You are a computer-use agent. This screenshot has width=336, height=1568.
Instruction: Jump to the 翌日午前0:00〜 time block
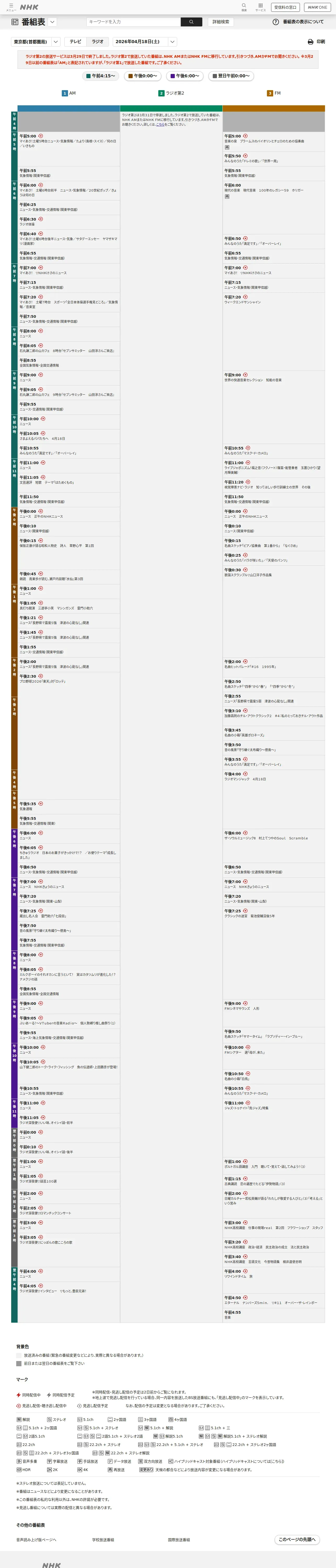click(231, 76)
